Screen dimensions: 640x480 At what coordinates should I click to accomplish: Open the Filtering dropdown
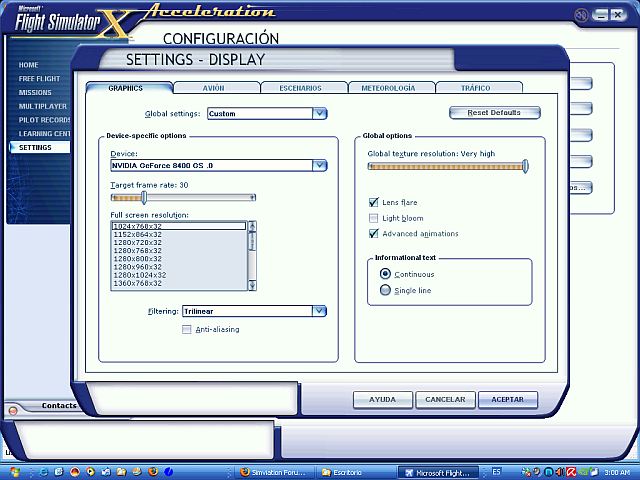(x=319, y=311)
